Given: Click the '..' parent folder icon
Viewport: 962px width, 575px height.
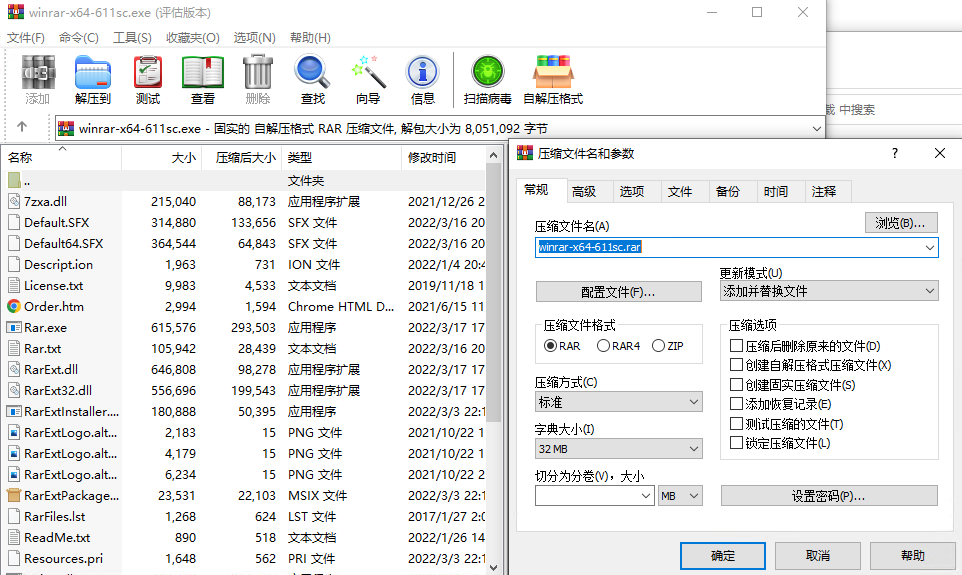Looking at the screenshot, I should pos(14,180).
